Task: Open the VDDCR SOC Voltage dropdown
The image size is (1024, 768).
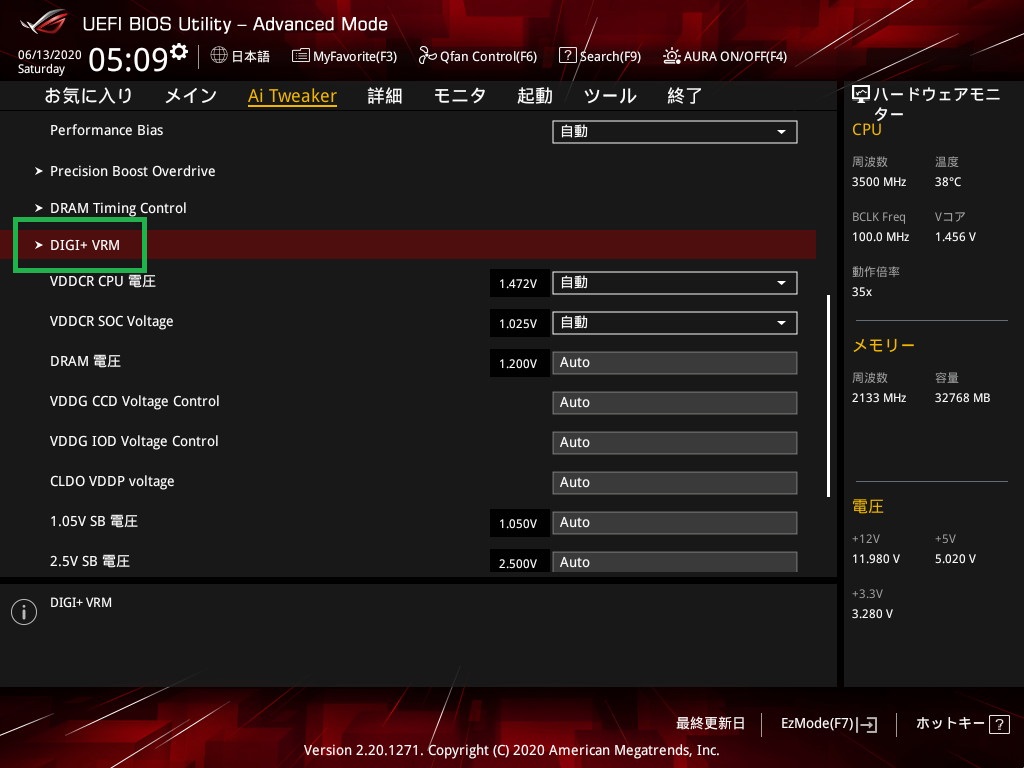Action: [x=675, y=323]
